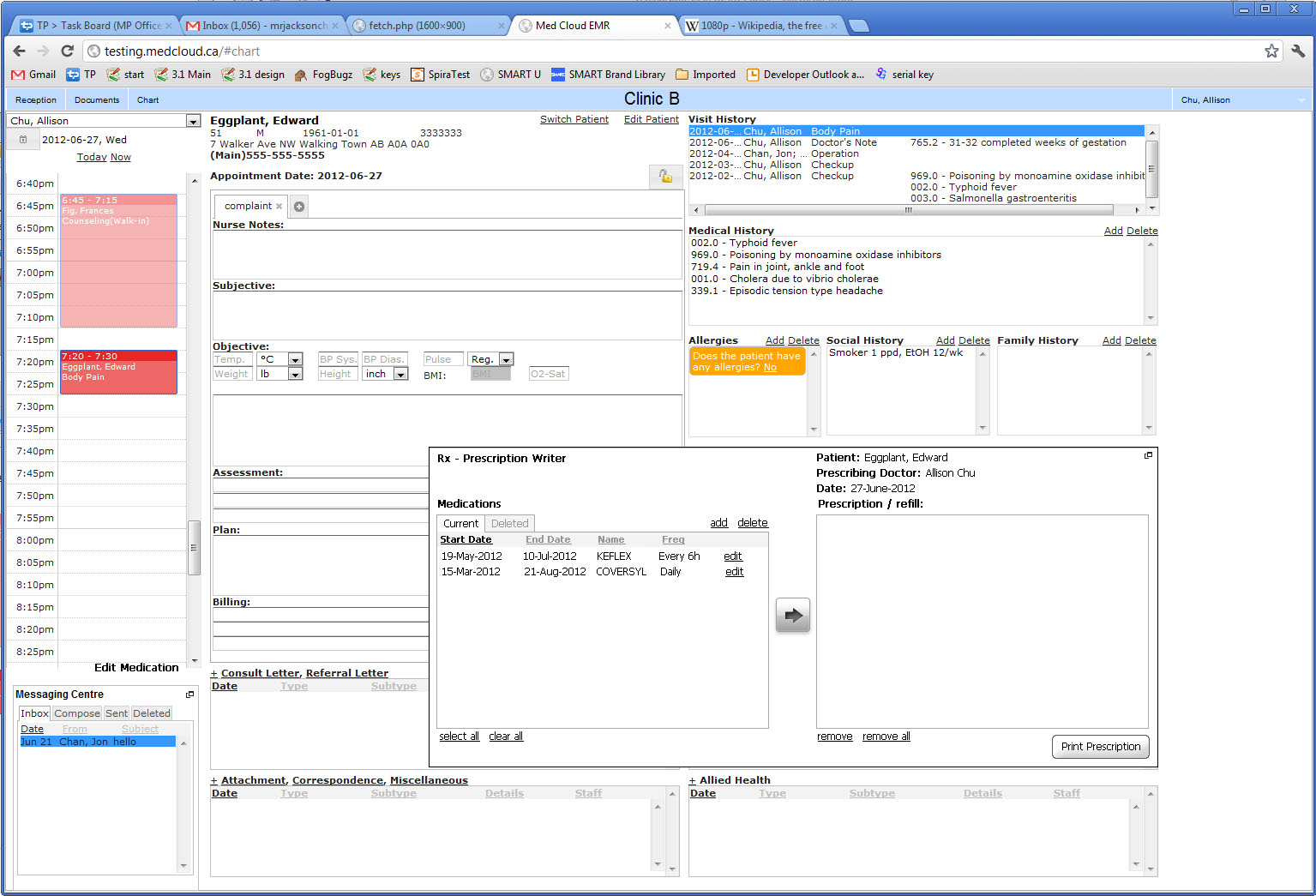Open browser wrench settings menu
The width and height of the screenshot is (1316, 896).
point(1298,51)
